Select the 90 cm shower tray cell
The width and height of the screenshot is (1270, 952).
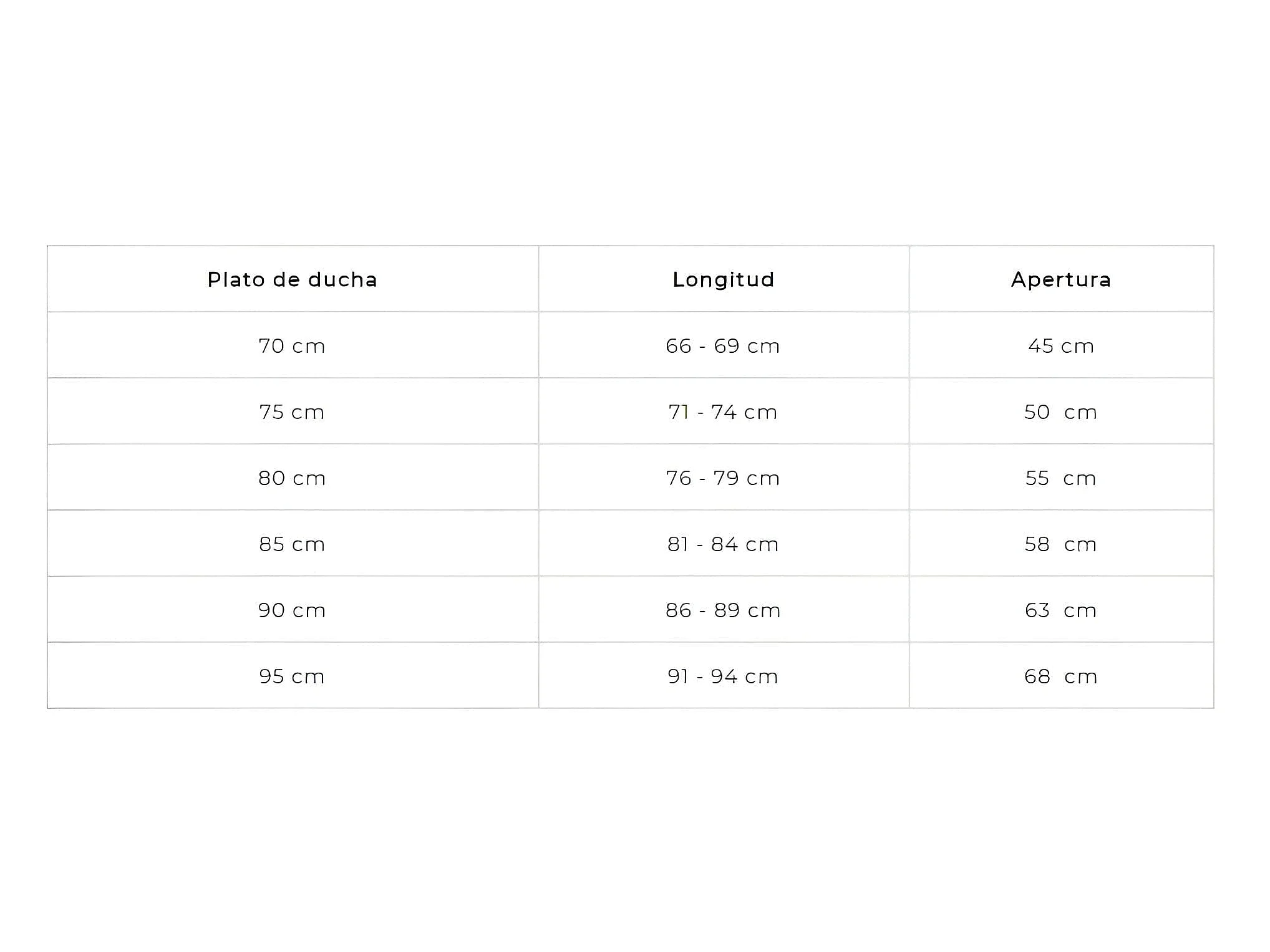click(x=292, y=610)
